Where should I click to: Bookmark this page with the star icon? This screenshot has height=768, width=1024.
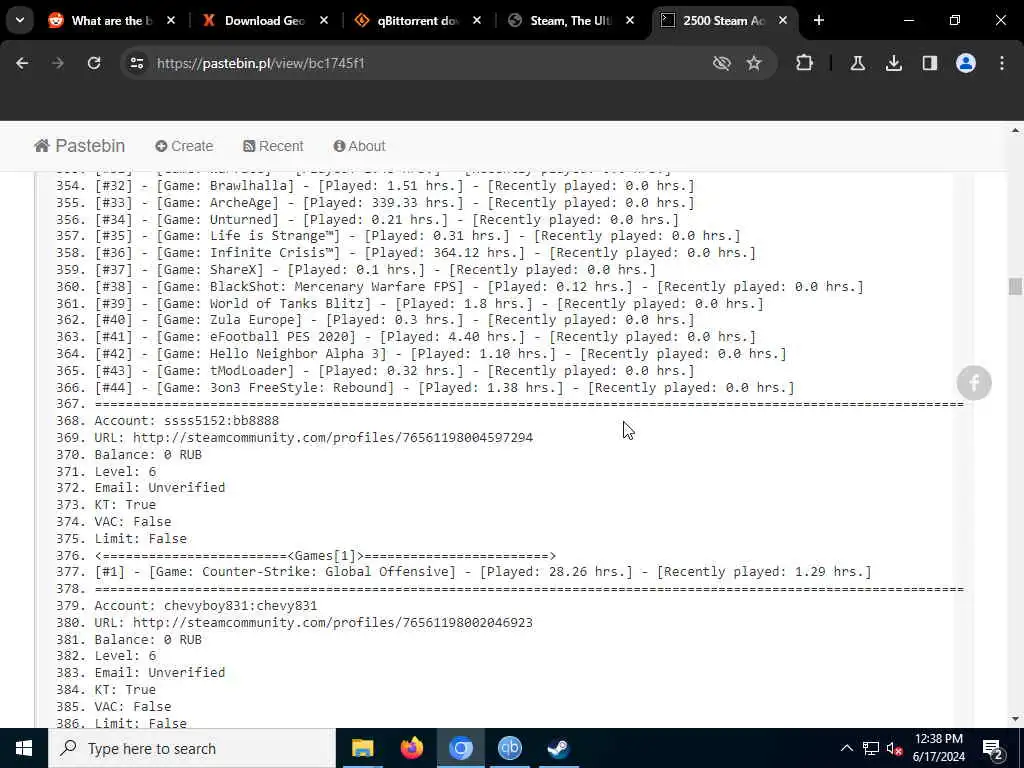754,63
